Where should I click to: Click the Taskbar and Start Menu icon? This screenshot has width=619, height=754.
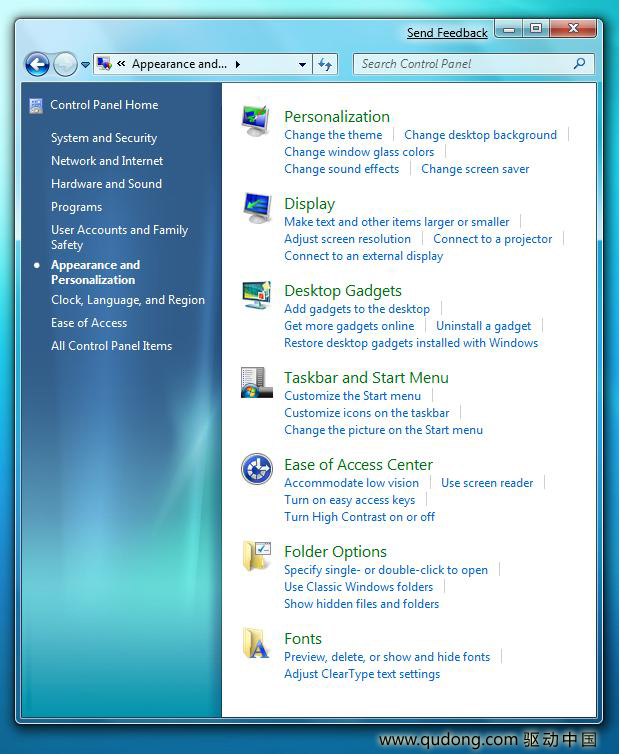pos(256,382)
